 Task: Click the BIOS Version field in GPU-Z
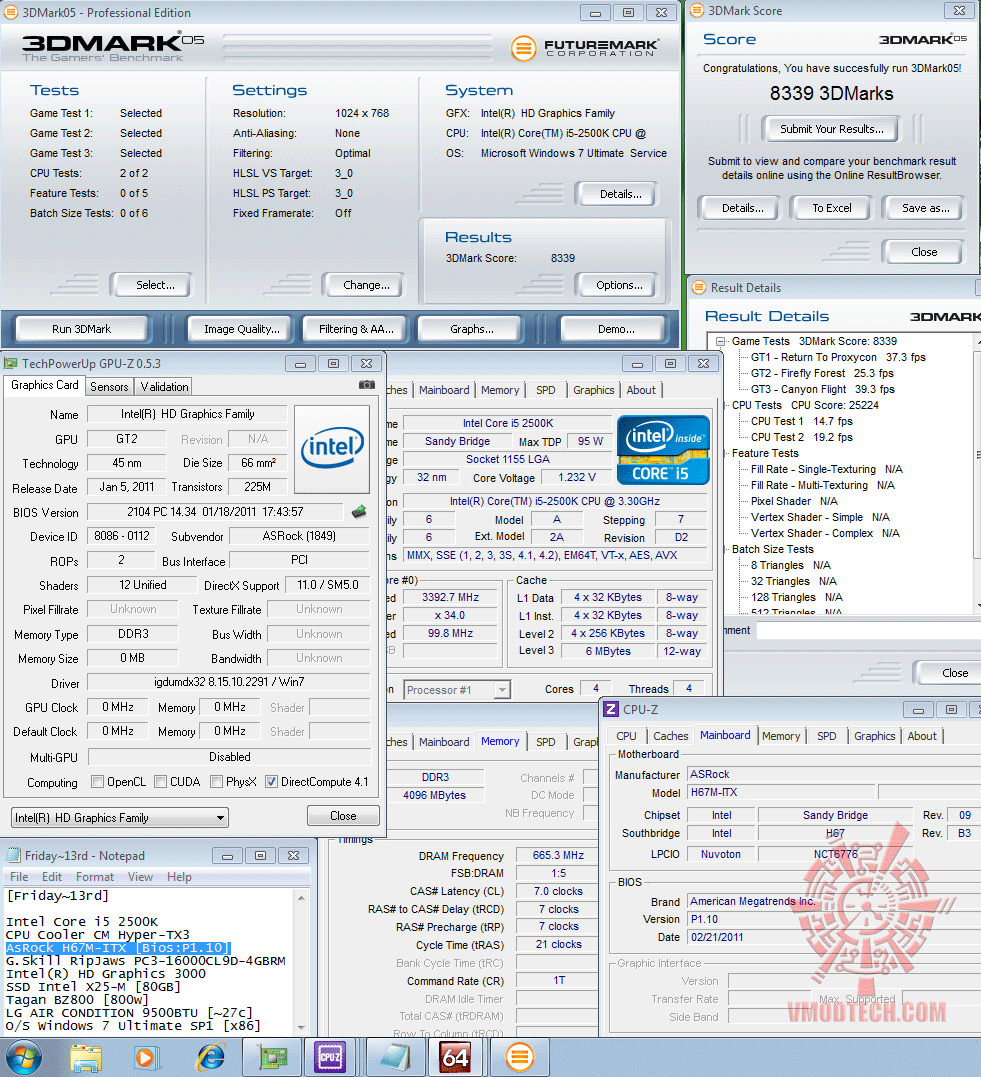pyautogui.click(x=215, y=512)
